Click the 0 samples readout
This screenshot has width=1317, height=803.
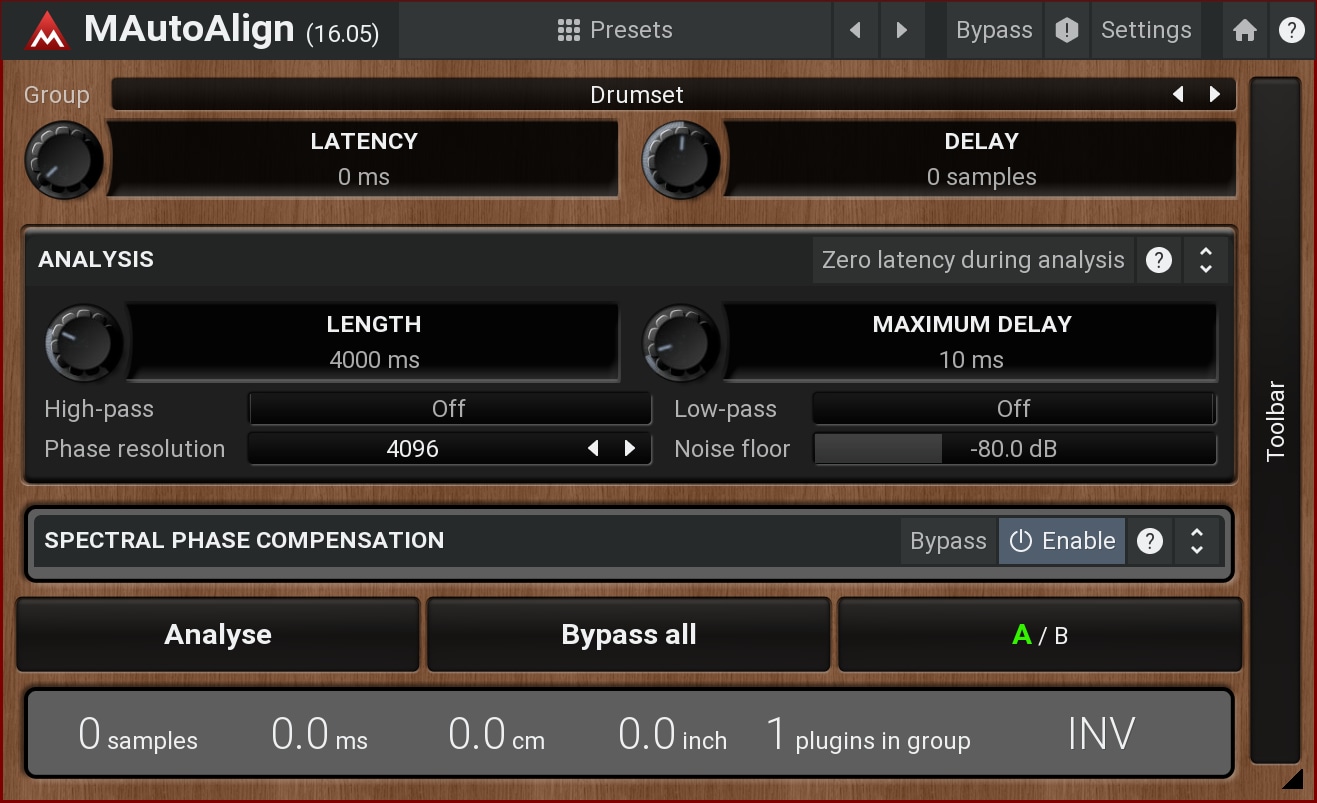(138, 735)
